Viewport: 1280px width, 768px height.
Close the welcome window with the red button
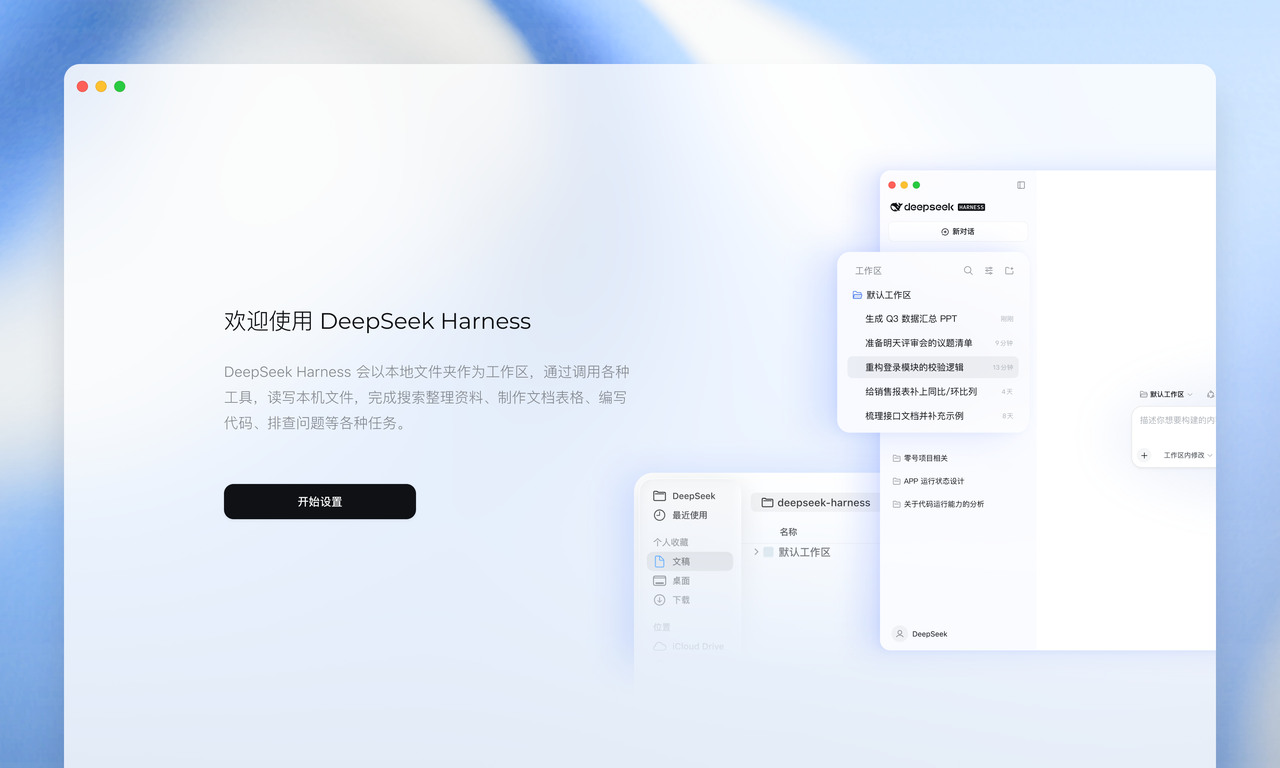coord(82,87)
